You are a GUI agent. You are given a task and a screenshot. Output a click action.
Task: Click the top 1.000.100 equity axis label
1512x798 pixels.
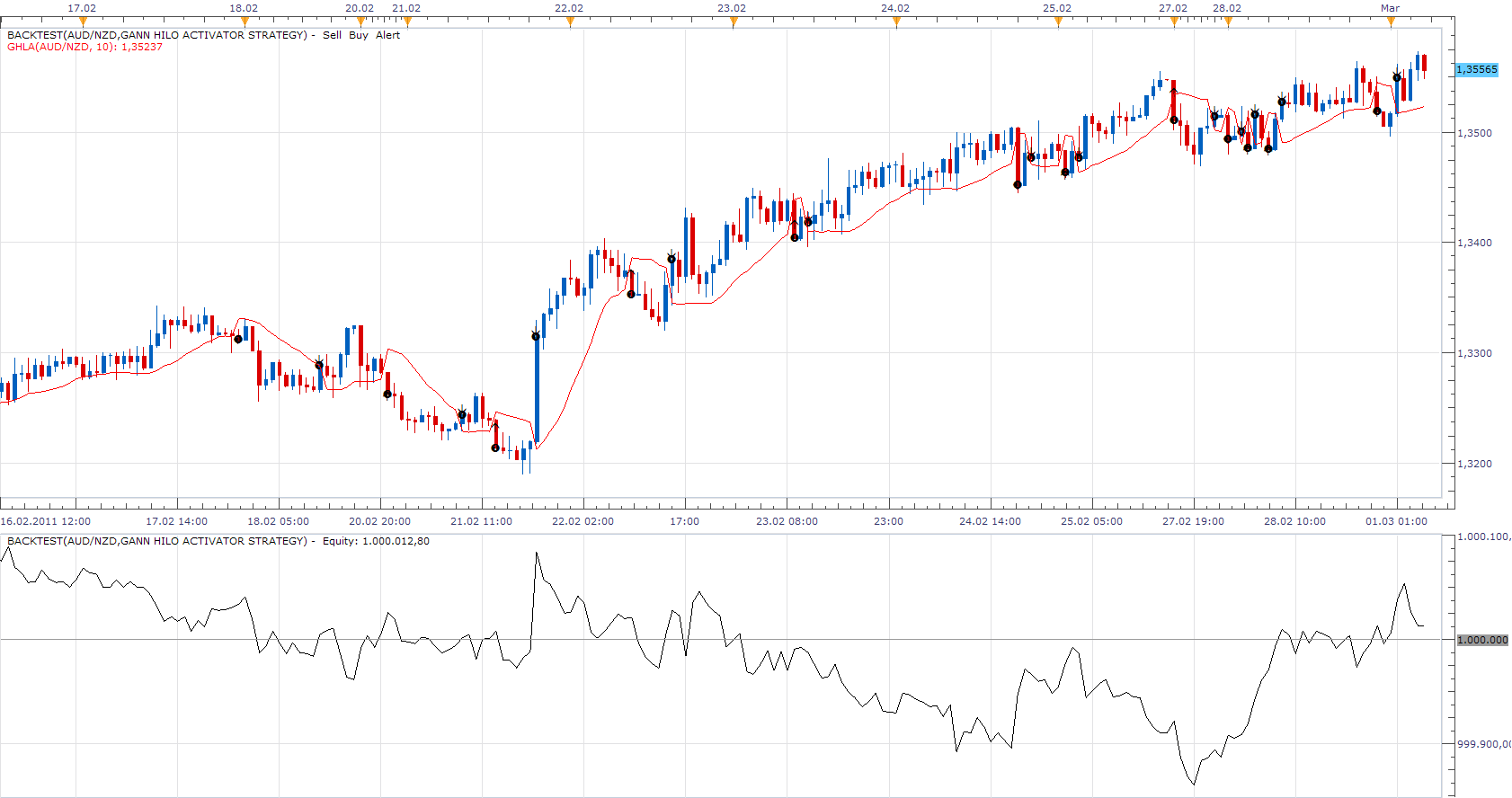1484,536
